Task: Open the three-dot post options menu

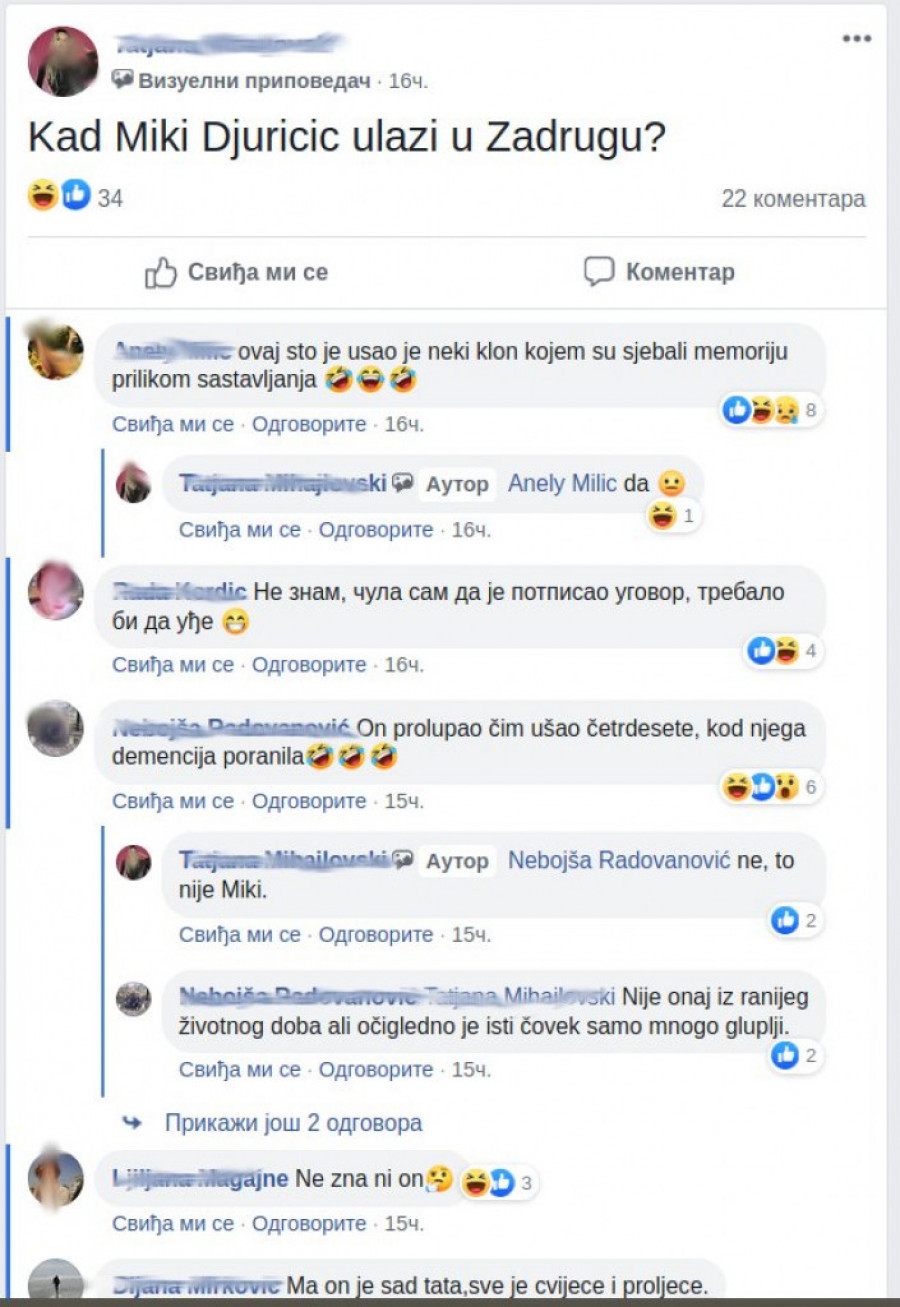Action: pyautogui.click(x=856, y=39)
